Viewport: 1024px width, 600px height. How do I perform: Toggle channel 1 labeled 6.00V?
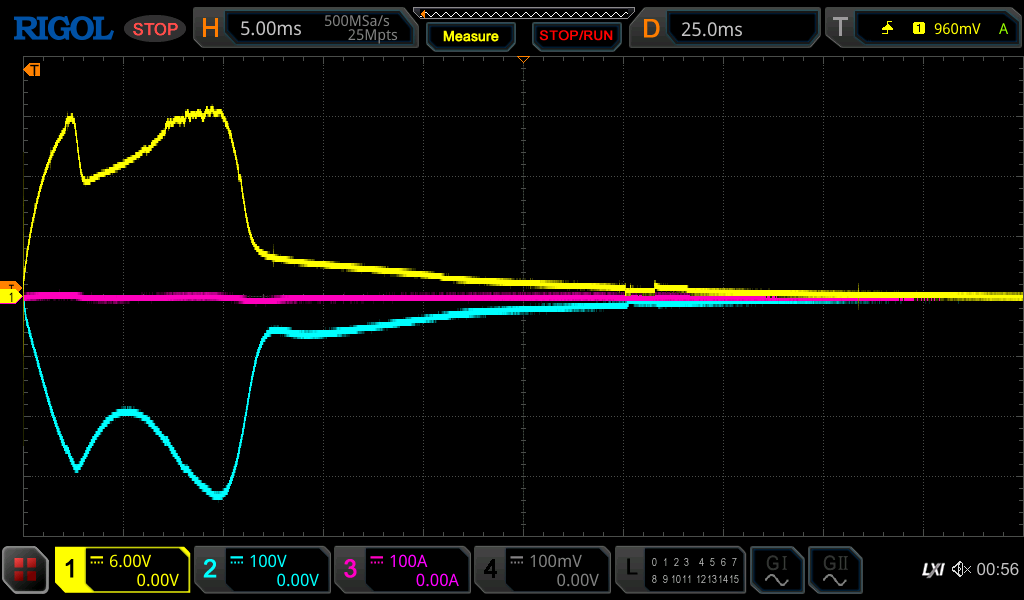(x=122, y=570)
